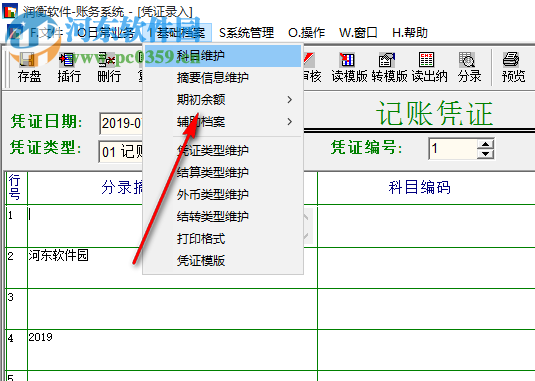Choose 结算类型维护 from the menu

pyautogui.click(x=222, y=173)
